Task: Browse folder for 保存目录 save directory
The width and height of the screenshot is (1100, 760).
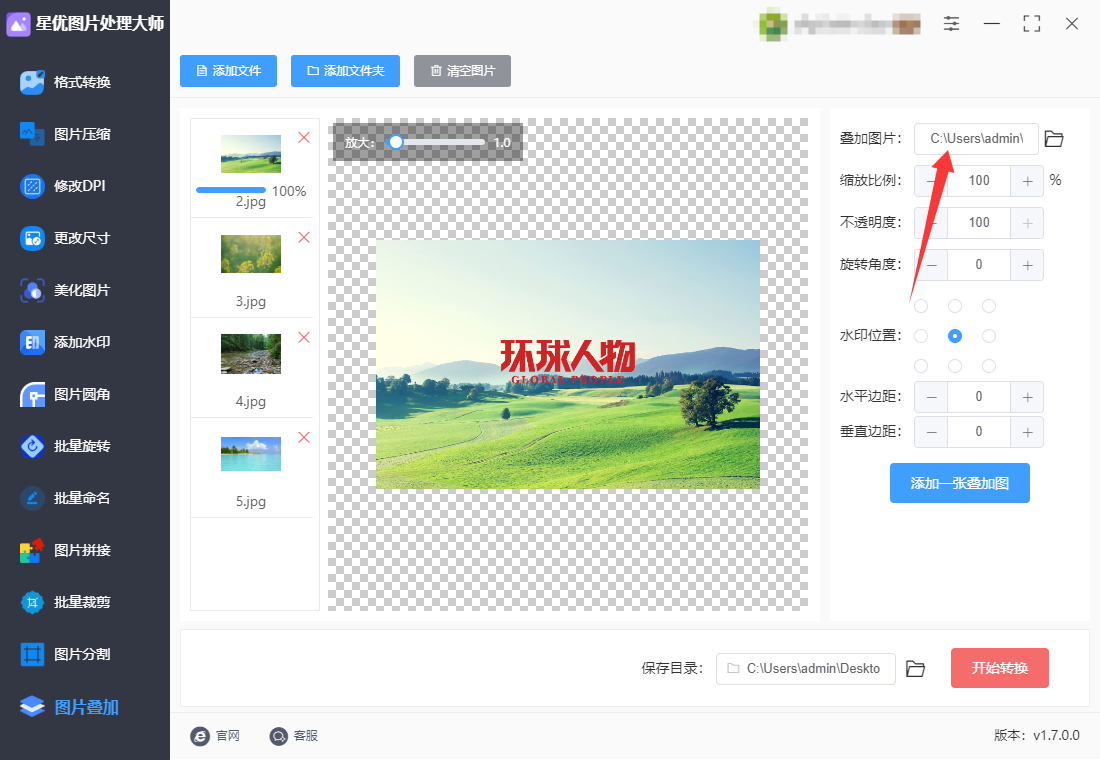Action: tap(915, 669)
